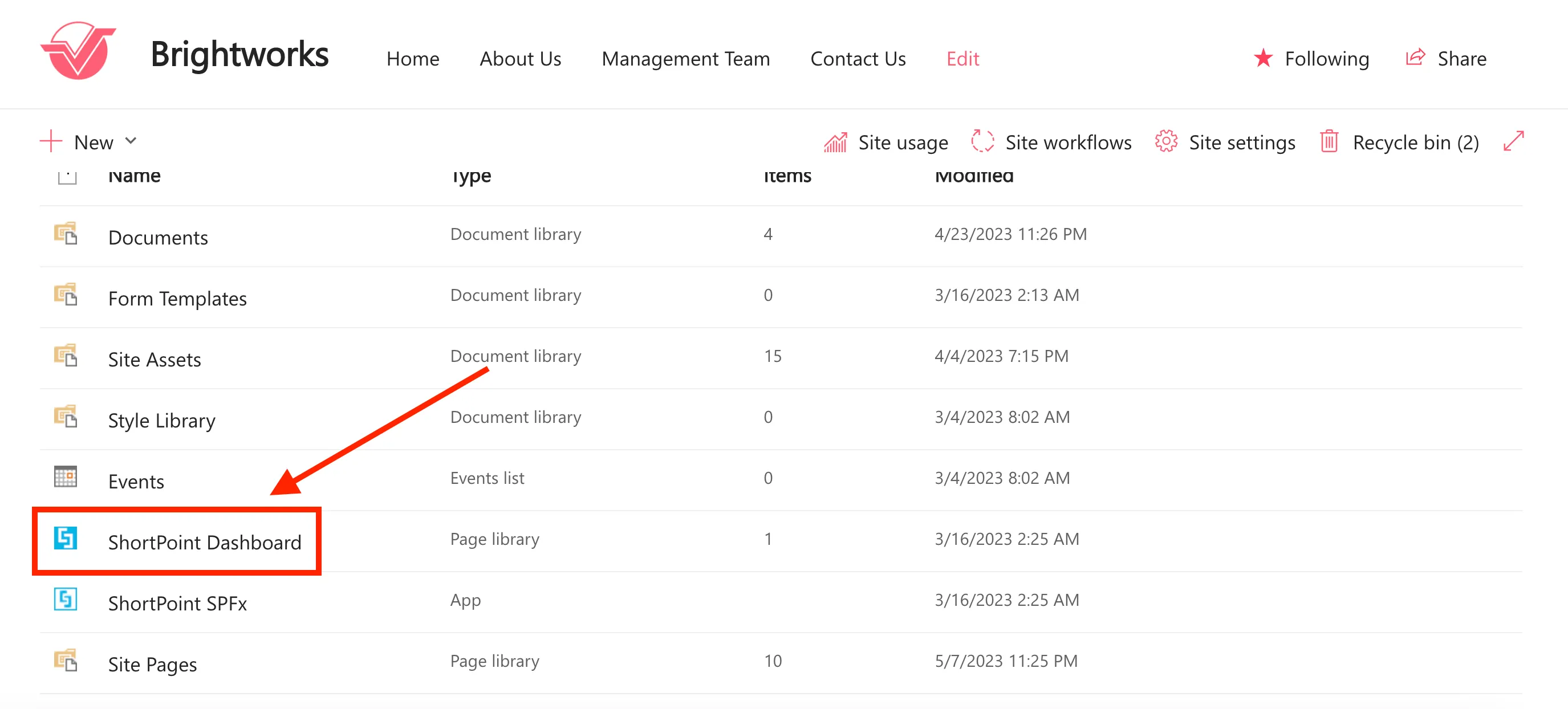
Task: Open Style Library
Action: point(161,420)
